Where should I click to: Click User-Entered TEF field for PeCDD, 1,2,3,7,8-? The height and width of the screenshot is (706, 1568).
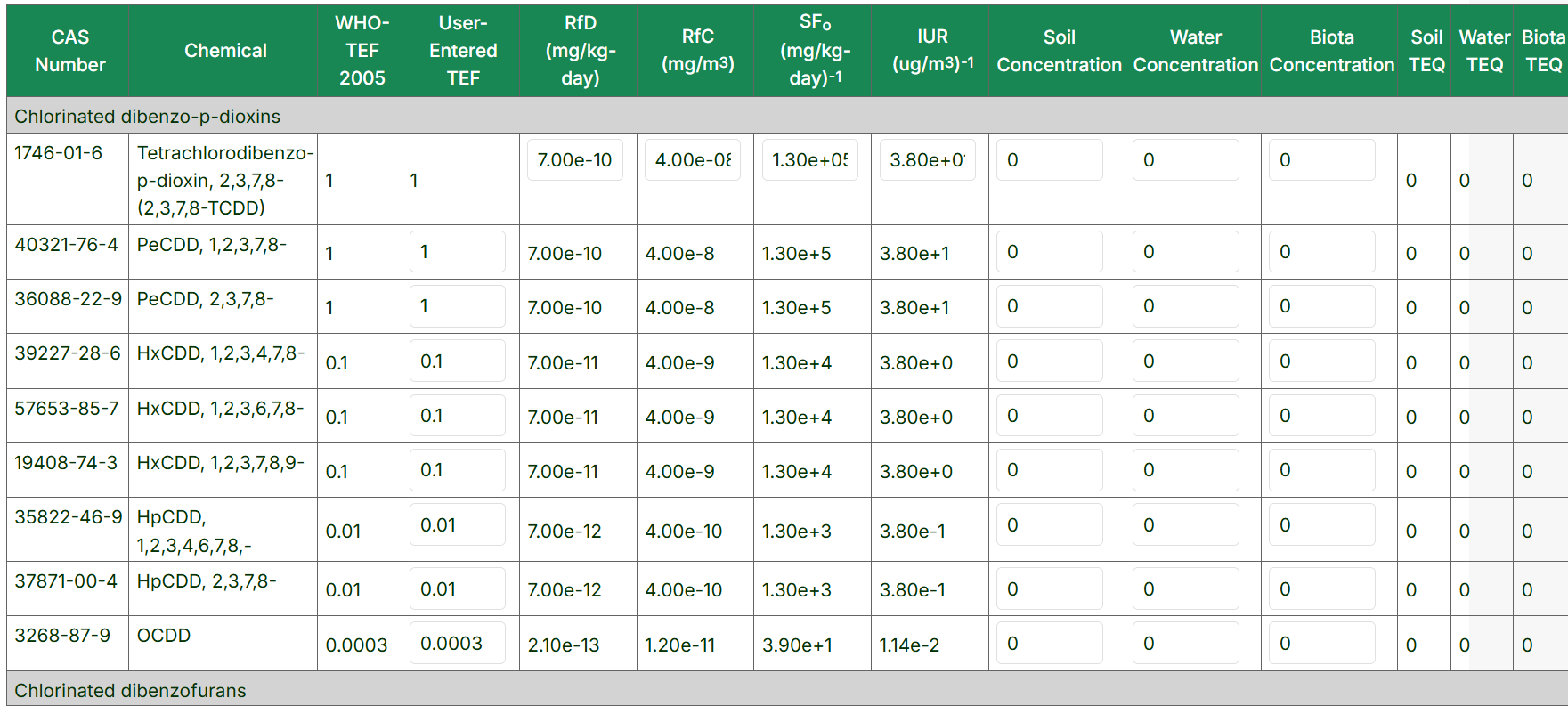point(457,252)
